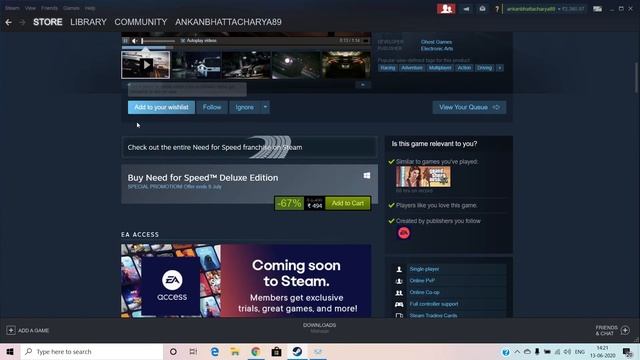Open the Single-player feature link
This screenshot has height=360, width=640.
[x=424, y=269]
